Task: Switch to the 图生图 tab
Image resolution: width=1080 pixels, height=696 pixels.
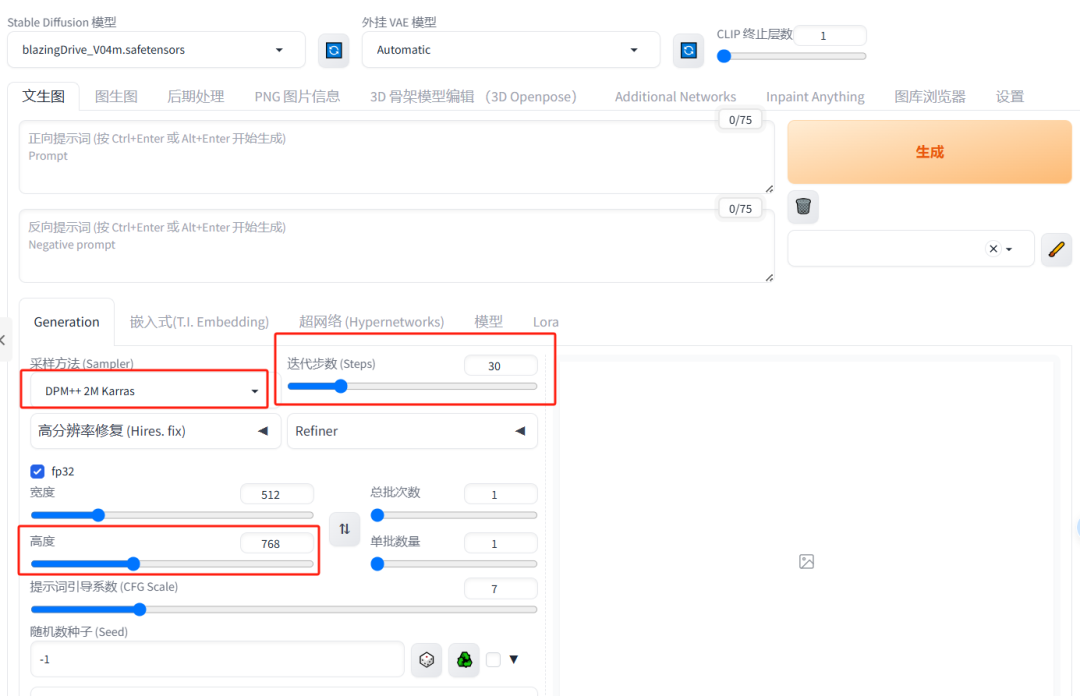Action: [116, 96]
